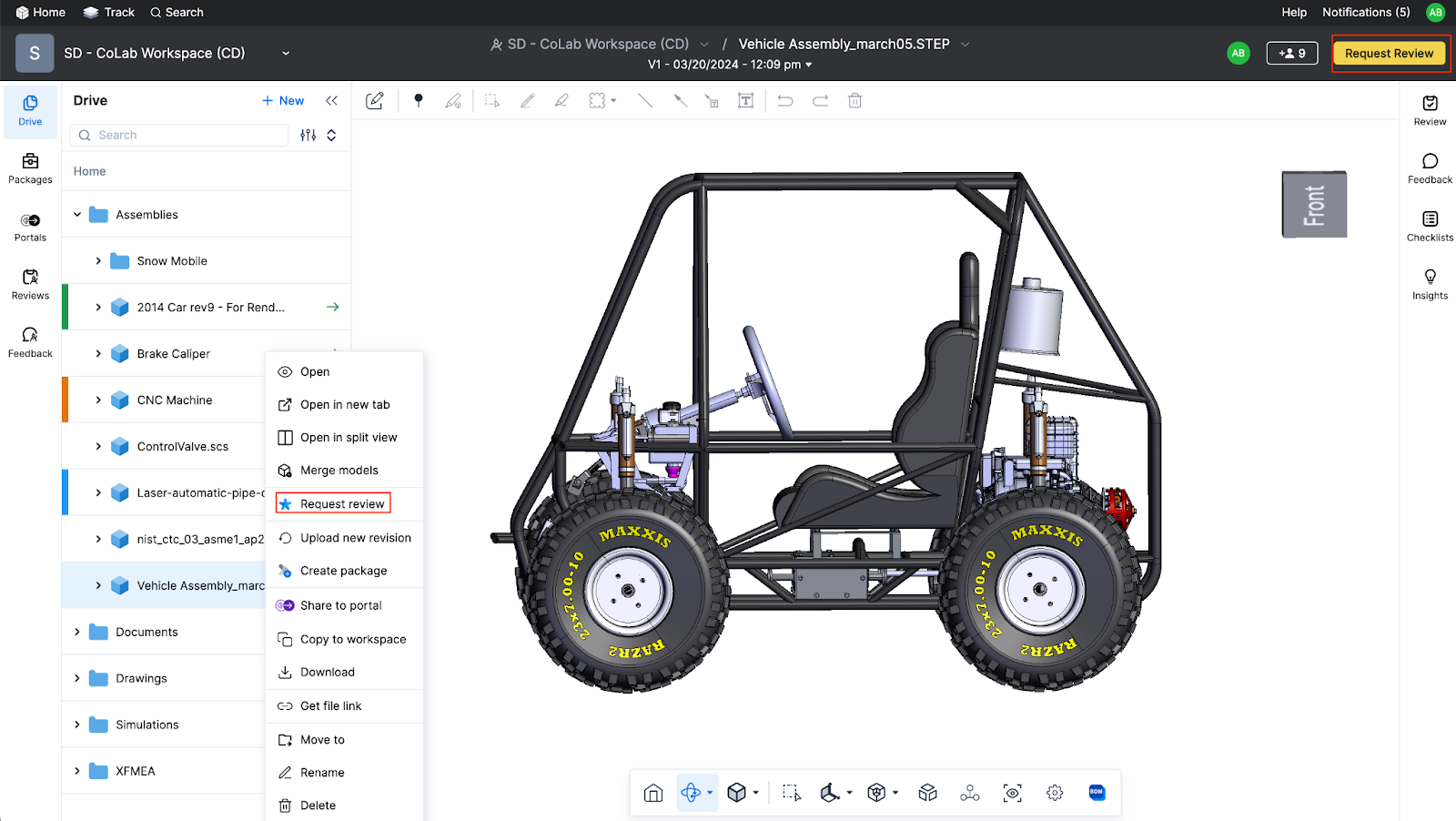Click the Drive search field
The height and width of the screenshot is (821, 1456).
click(179, 135)
